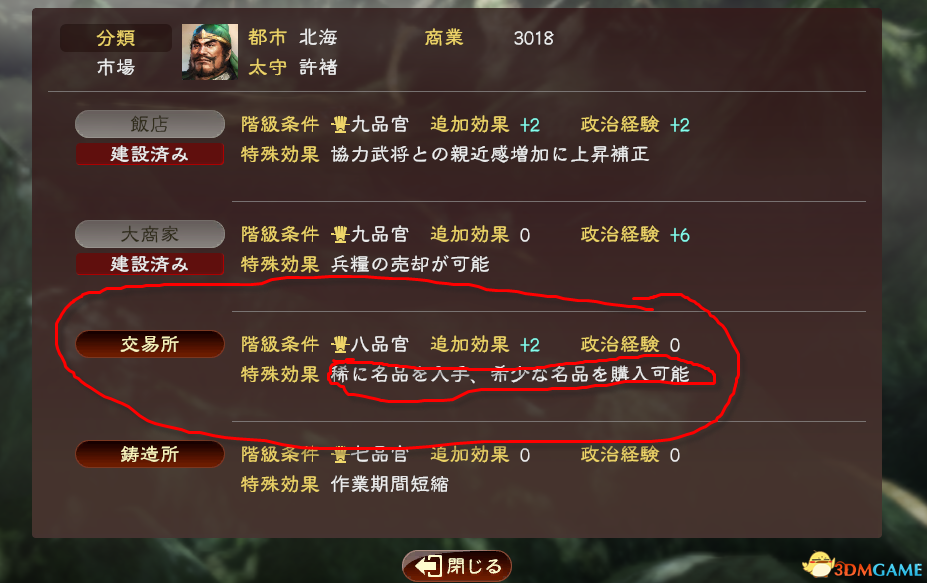This screenshot has height=583, width=927.
Task: Select the 交易所 building button
Action: point(150,344)
